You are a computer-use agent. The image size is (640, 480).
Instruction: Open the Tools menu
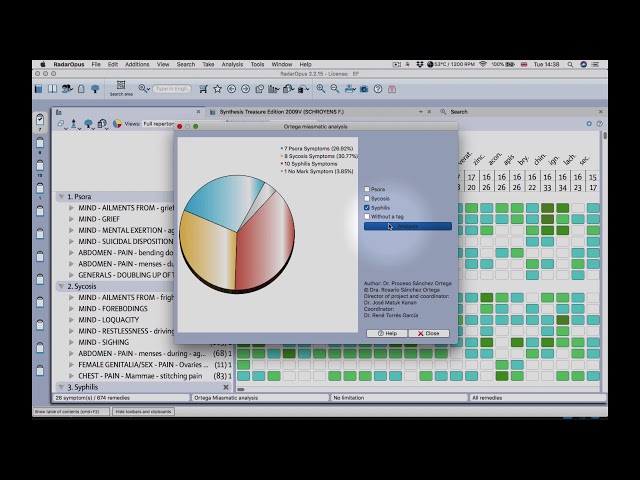pos(257,64)
